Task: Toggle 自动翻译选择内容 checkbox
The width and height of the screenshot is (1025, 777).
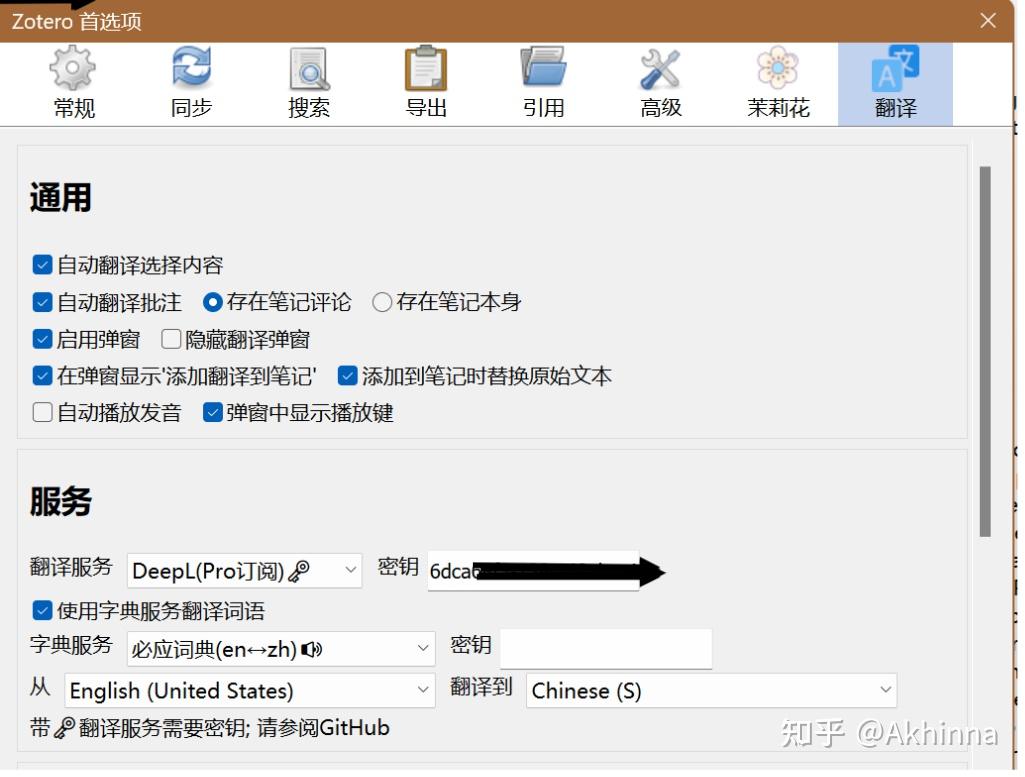Action: click(42, 264)
